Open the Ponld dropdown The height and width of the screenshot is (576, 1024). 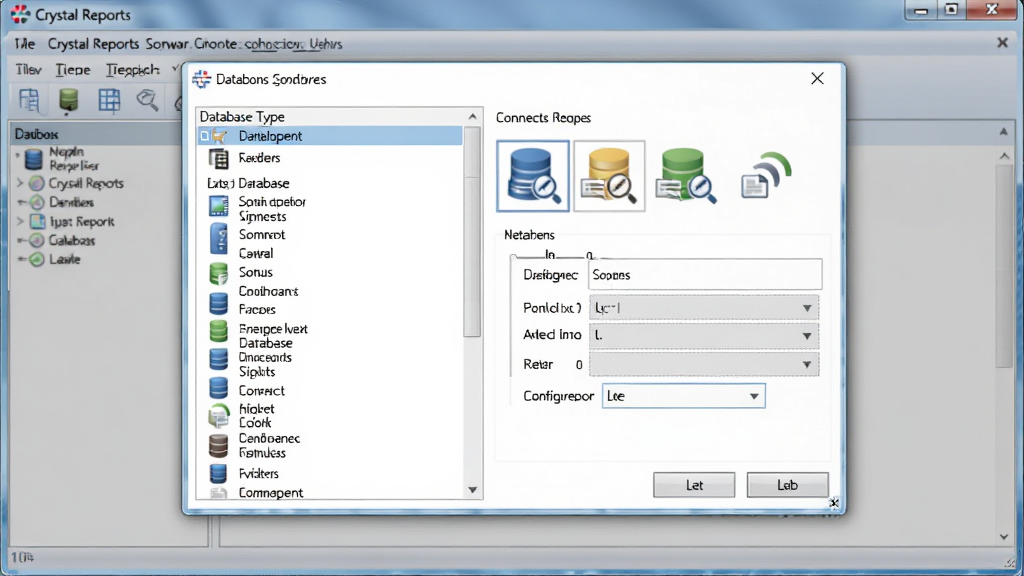703,308
